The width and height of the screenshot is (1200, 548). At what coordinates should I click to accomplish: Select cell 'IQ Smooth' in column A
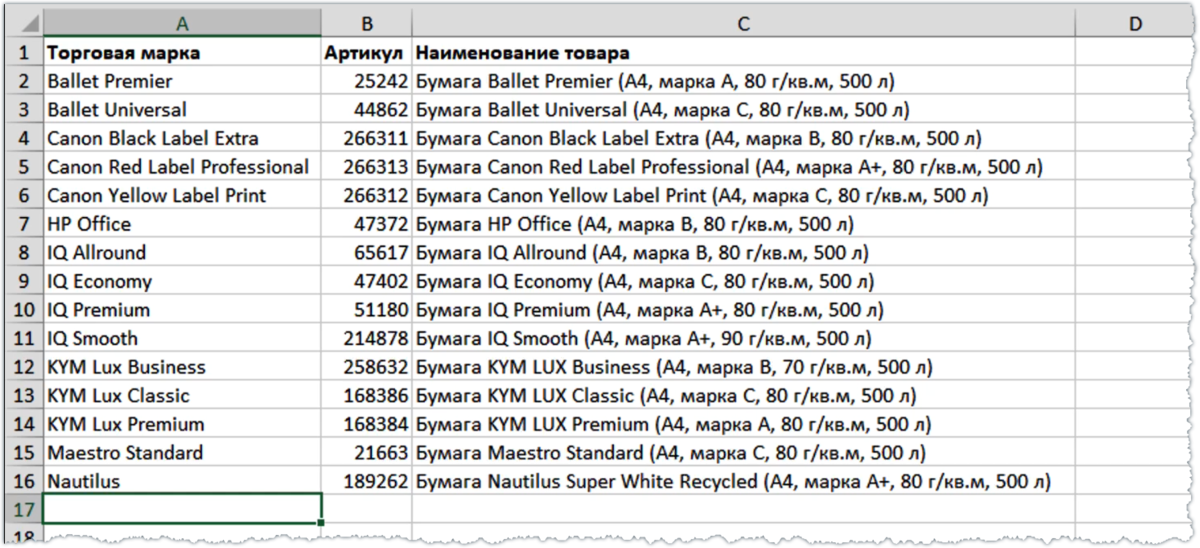coord(182,338)
